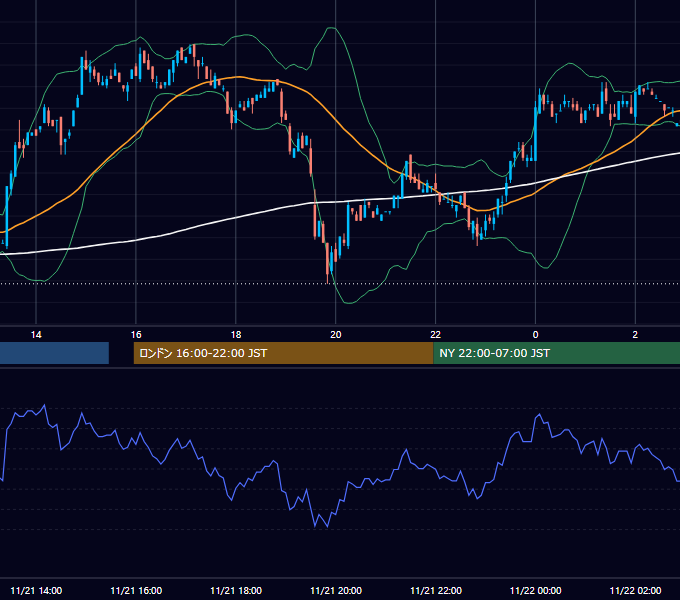Screen dimensions: 680x600
Task: Click the 22 hour label on price chart
Action: [x=435, y=335]
